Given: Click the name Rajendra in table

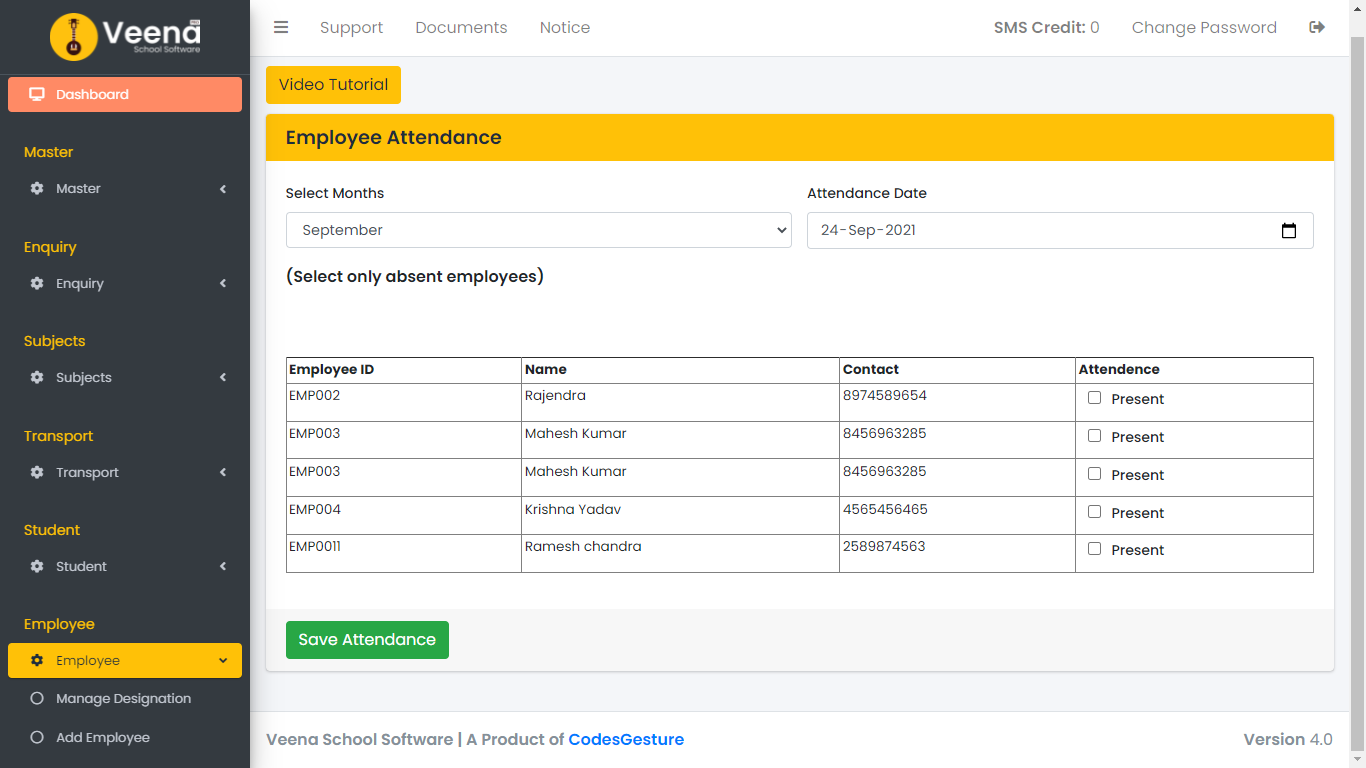Looking at the screenshot, I should (555, 395).
